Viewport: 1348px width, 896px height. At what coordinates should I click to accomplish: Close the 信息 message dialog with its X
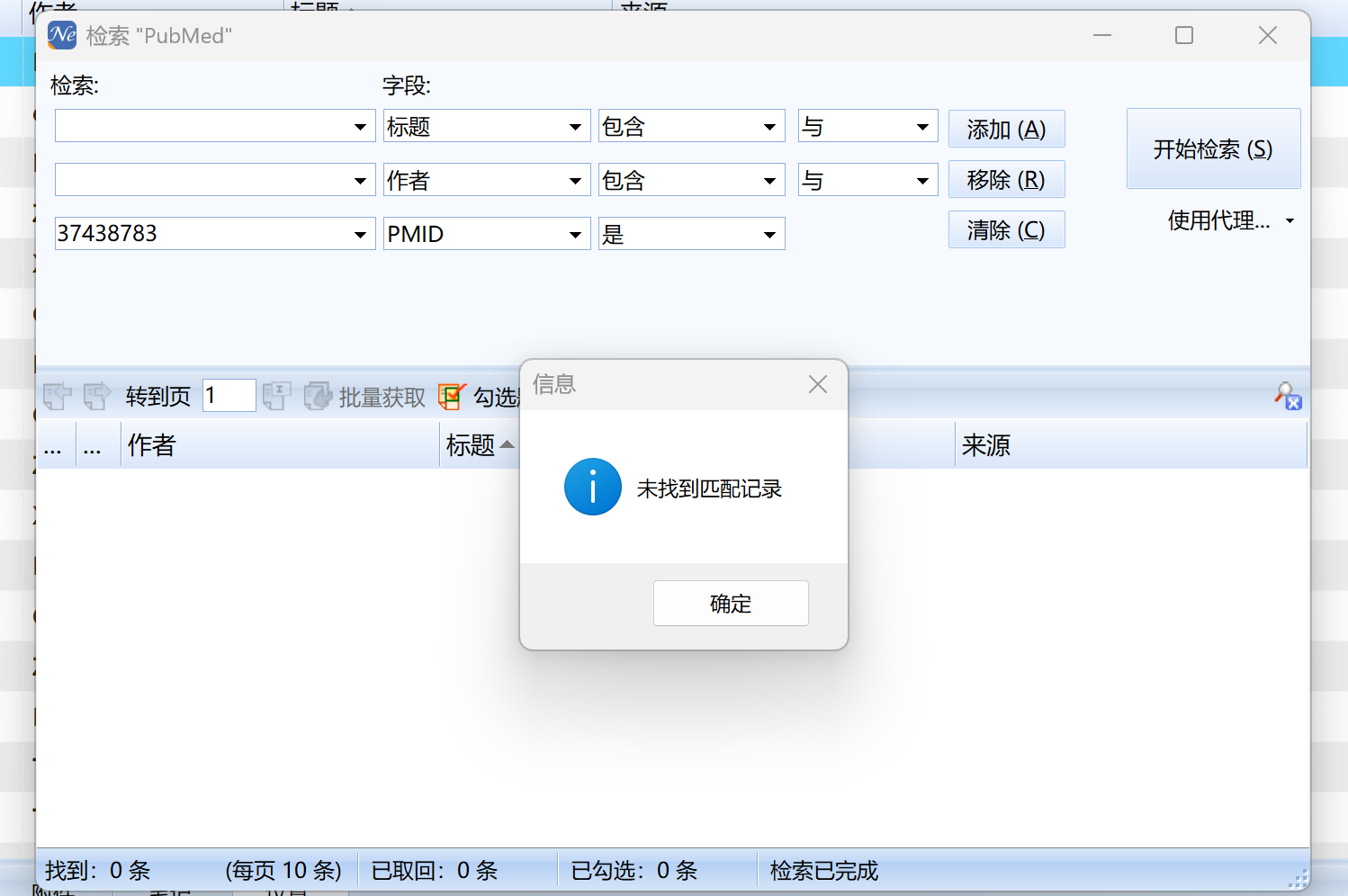[x=817, y=384]
